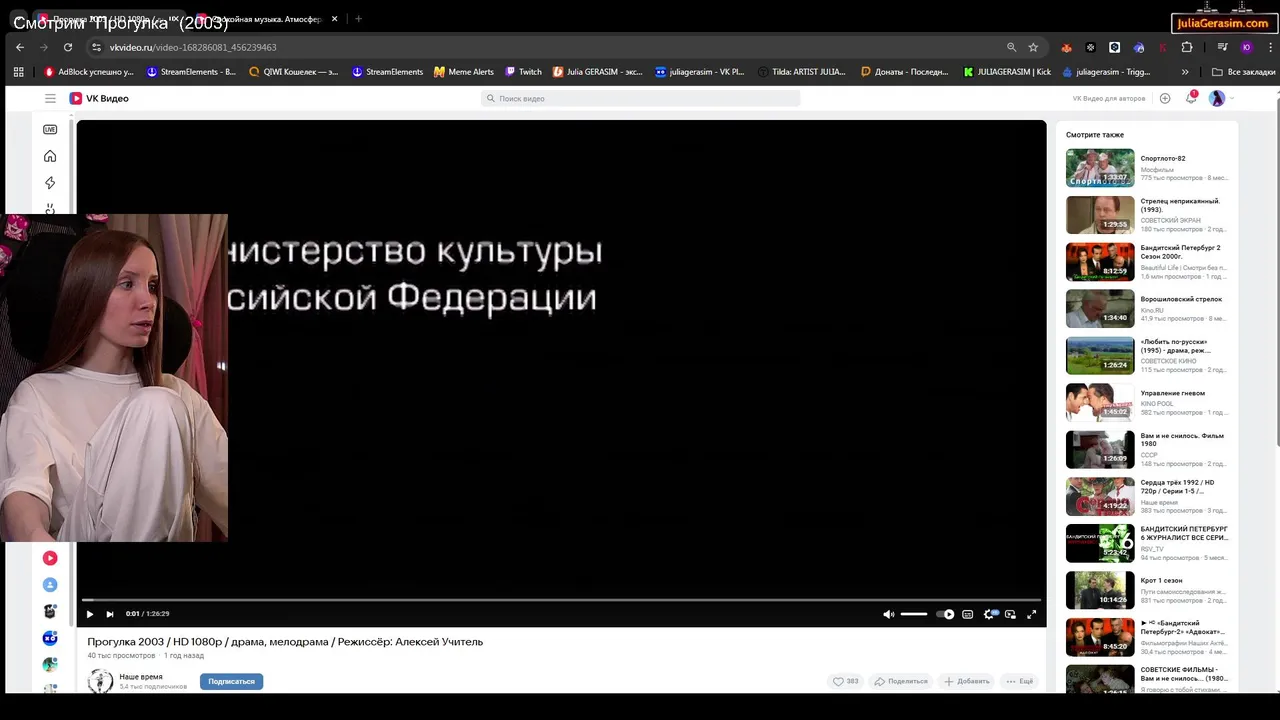This screenshot has height=720, width=1280.
Task: Open a new browser tab with plus
Action: point(358,19)
